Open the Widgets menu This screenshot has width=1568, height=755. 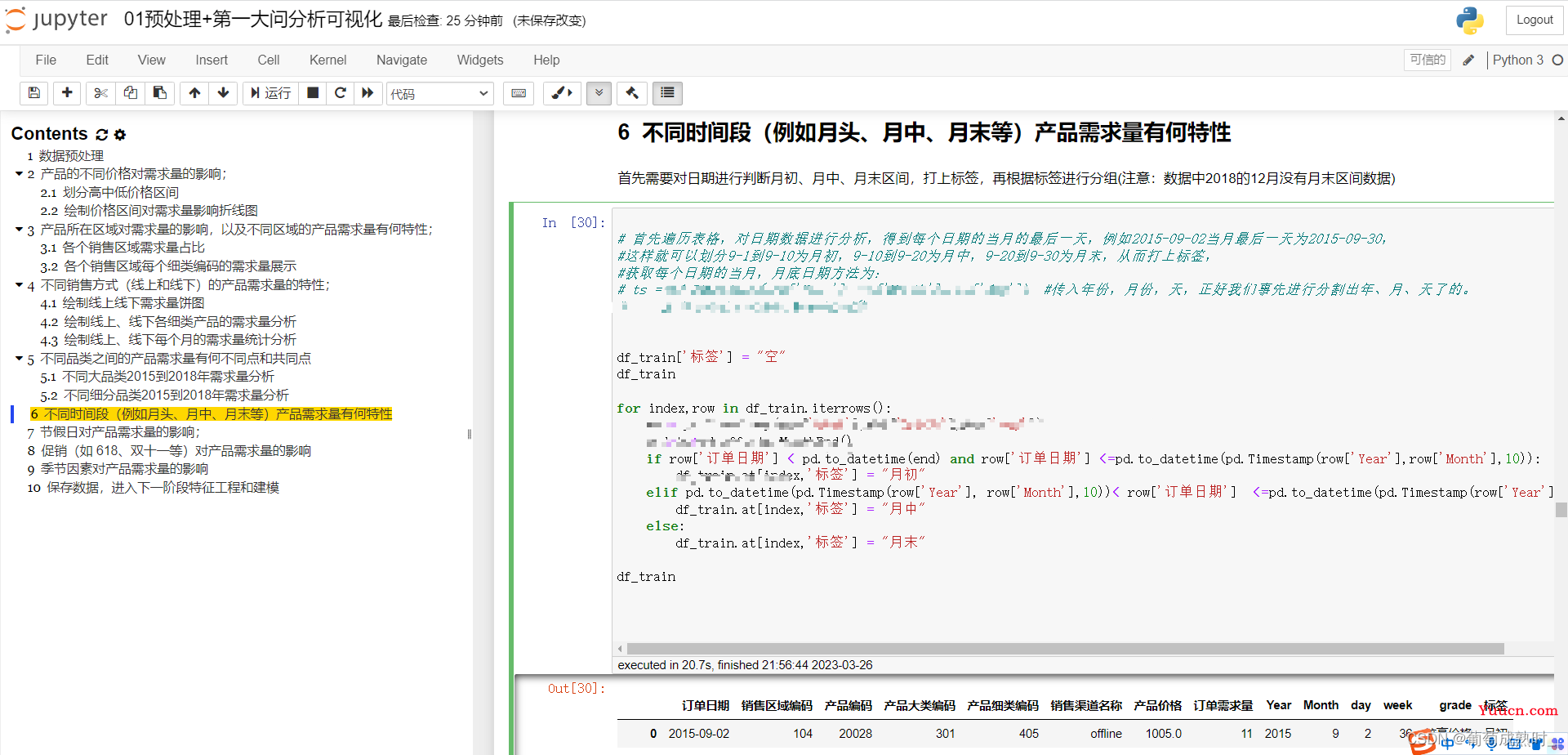(x=480, y=60)
